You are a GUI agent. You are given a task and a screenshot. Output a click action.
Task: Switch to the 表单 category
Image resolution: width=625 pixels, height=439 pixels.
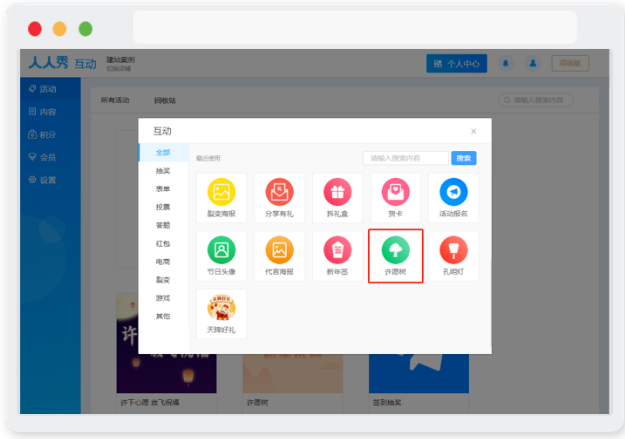[163, 189]
